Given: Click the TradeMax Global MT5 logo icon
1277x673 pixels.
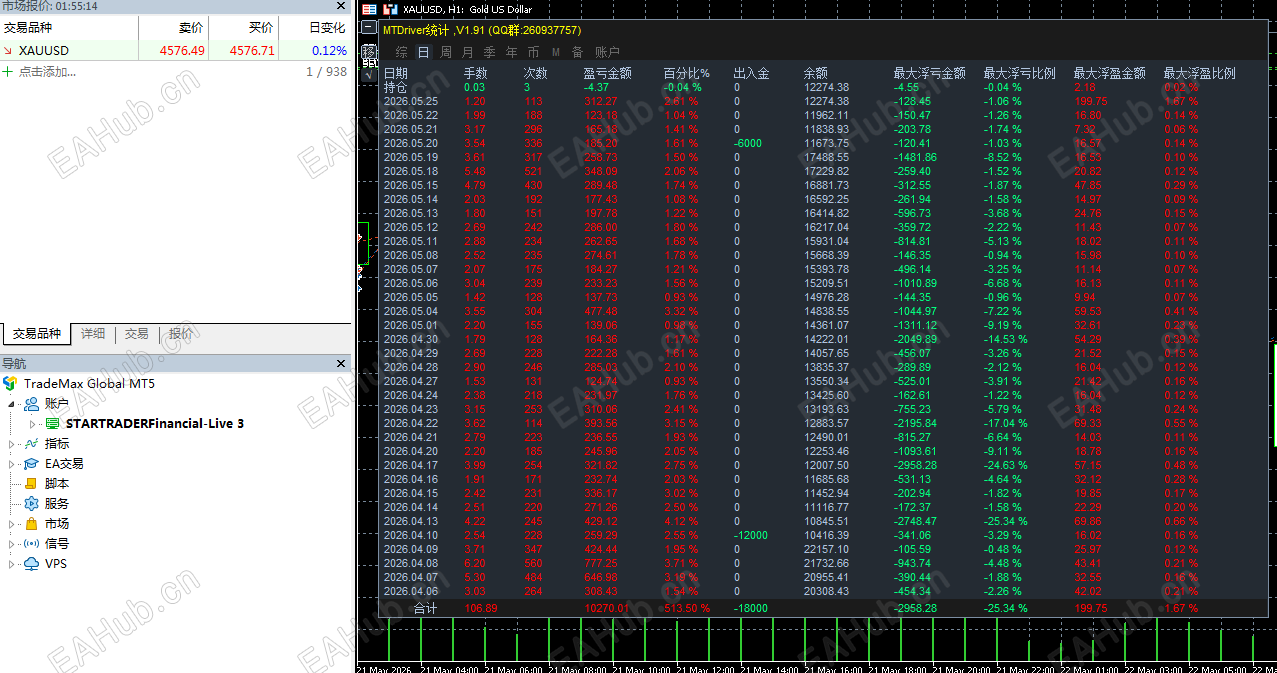Looking at the screenshot, I should point(10,383).
